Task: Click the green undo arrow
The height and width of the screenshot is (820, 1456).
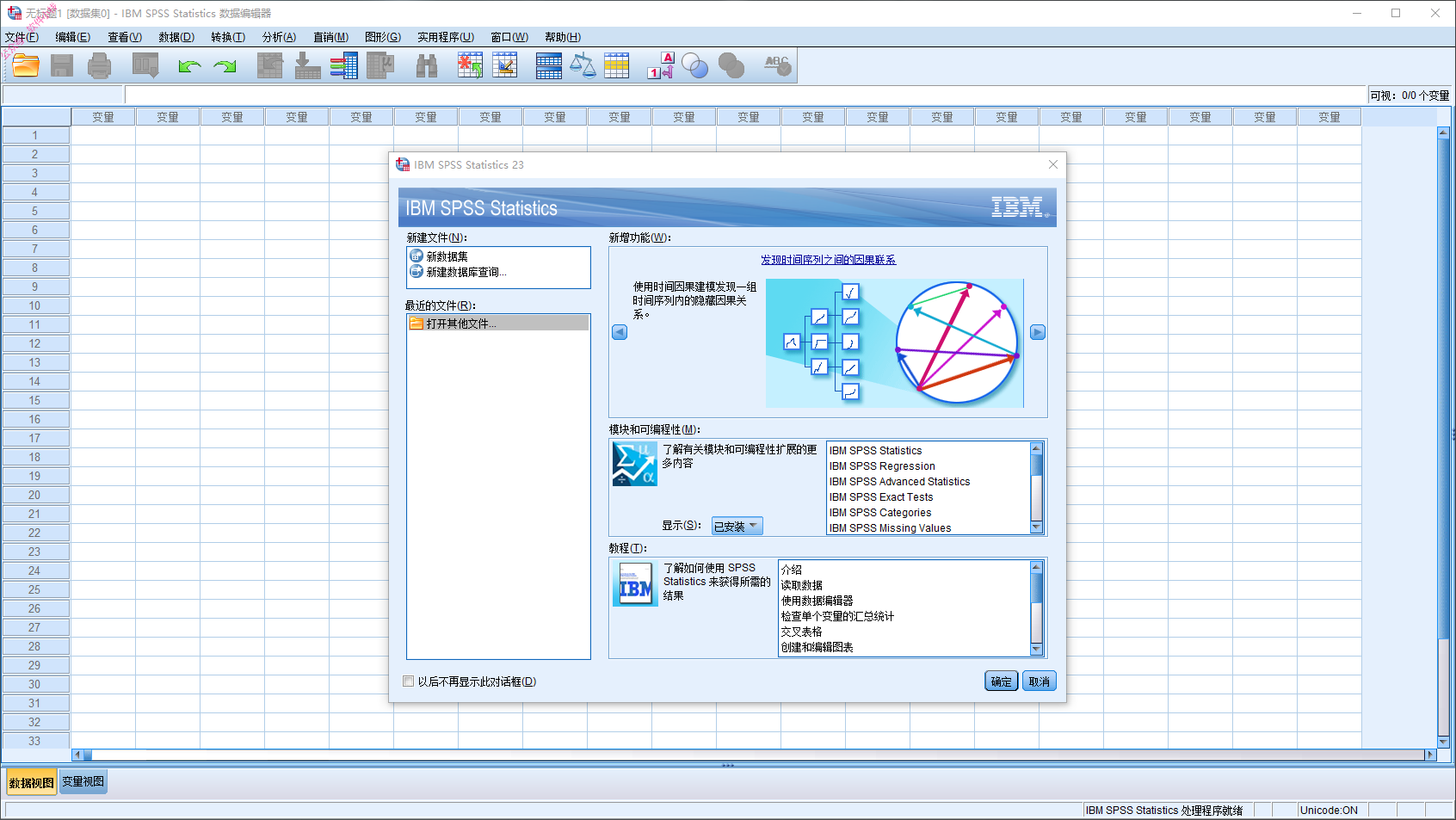Action: tap(189, 65)
